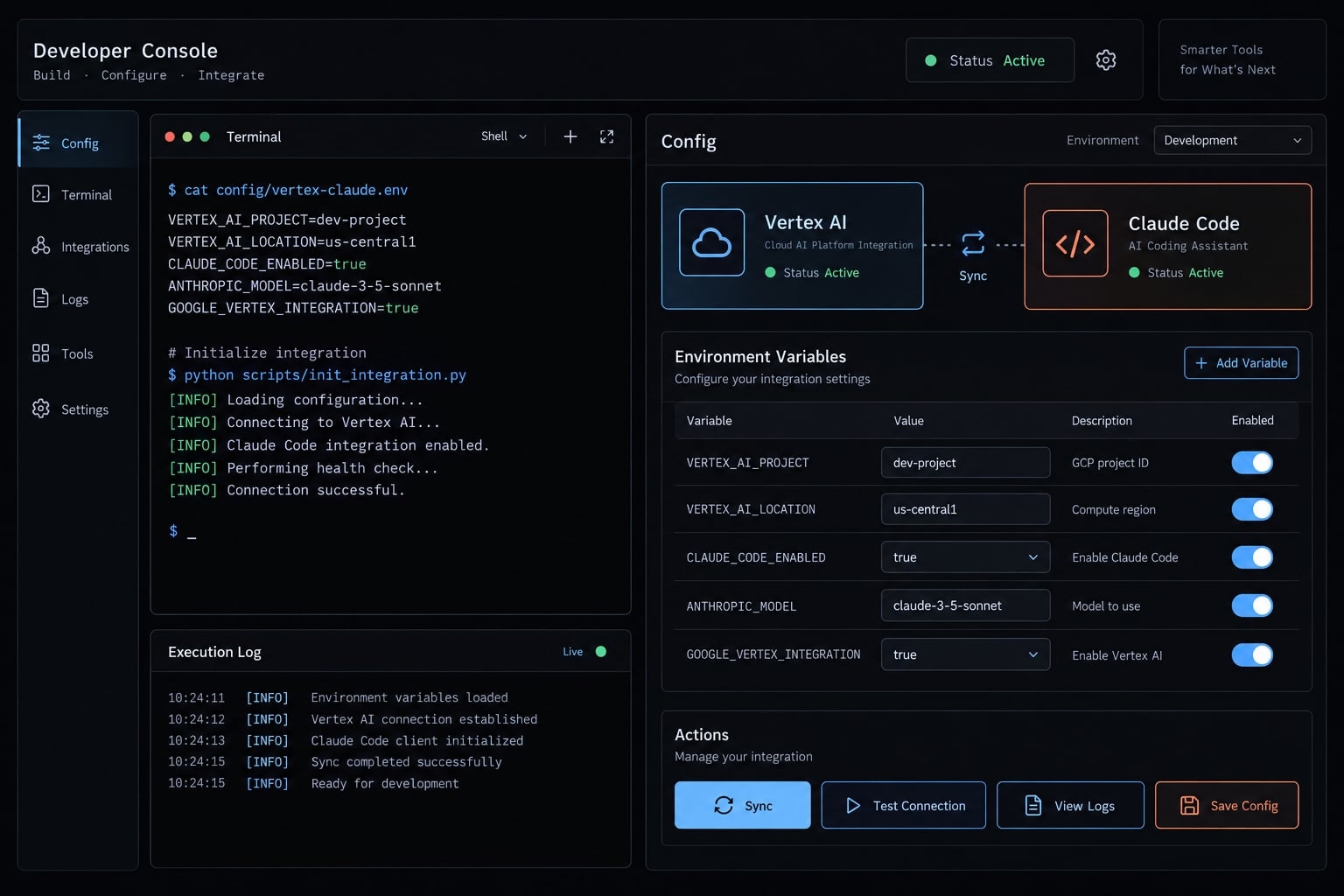1344x896 pixels.
Task: Click 'Connection successful.' terminal line
Action: click(x=286, y=490)
